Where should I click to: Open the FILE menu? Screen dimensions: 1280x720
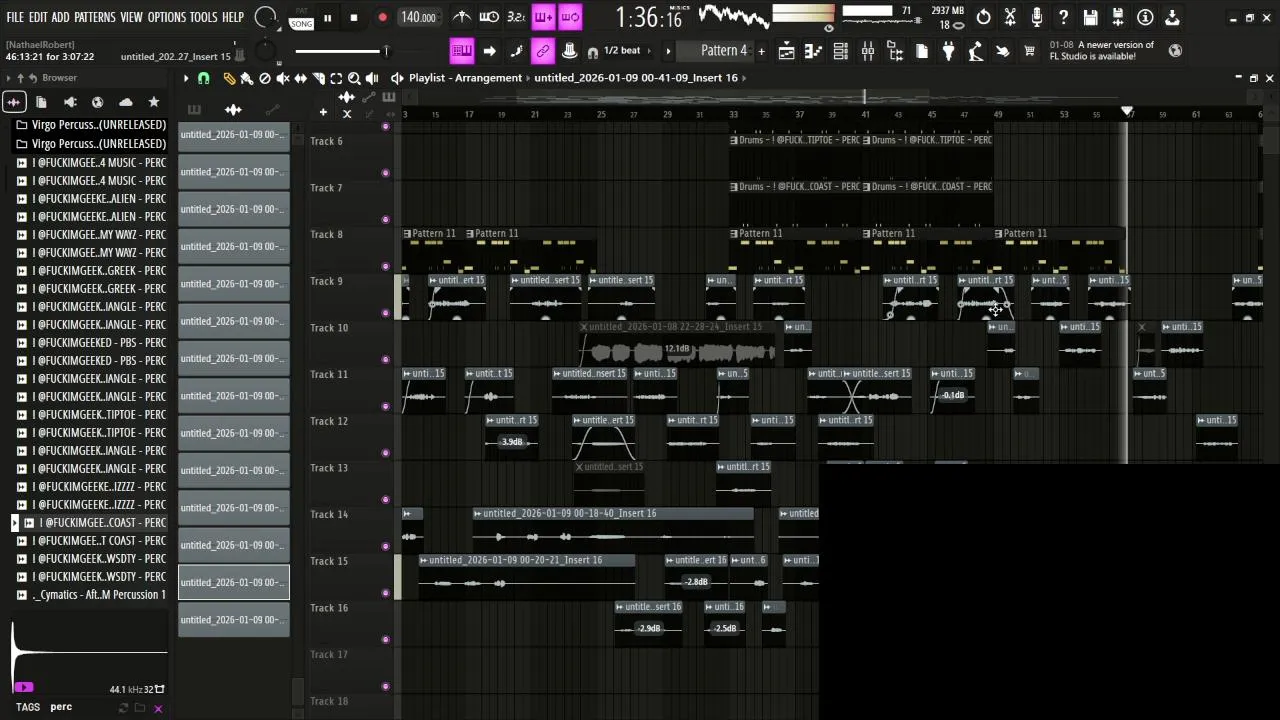coord(15,17)
